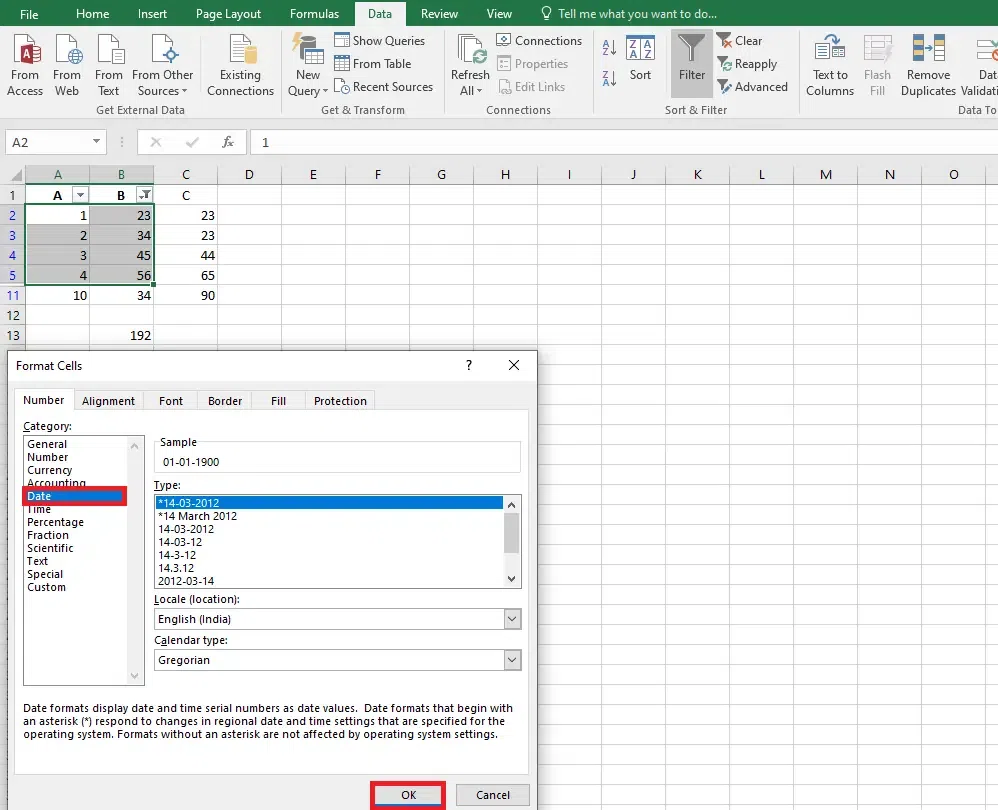Expand the Locale (location) dropdown
998x810 pixels.
[x=512, y=619]
